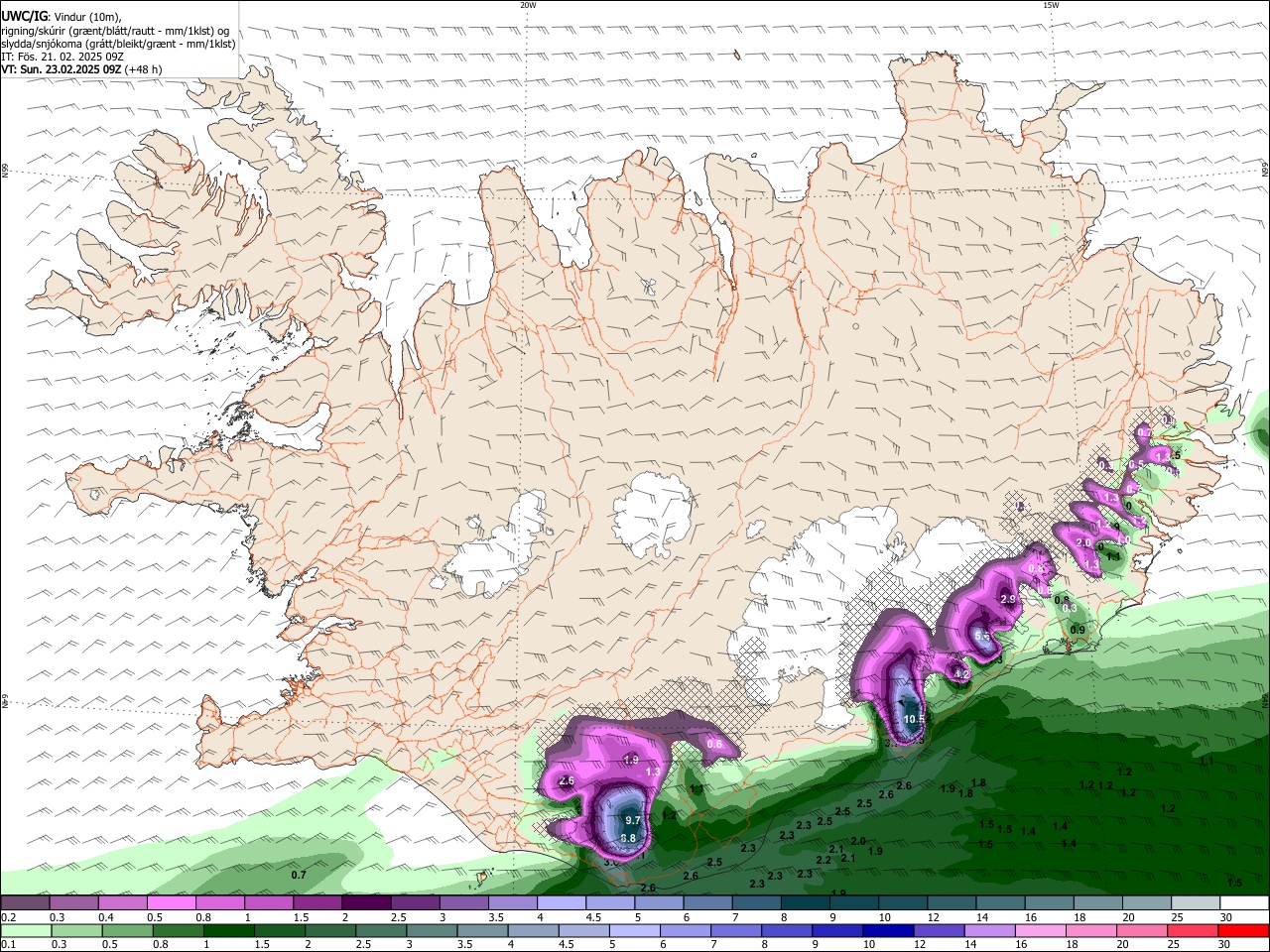
Task: Click the 20W longitude label
Action: 528,5
